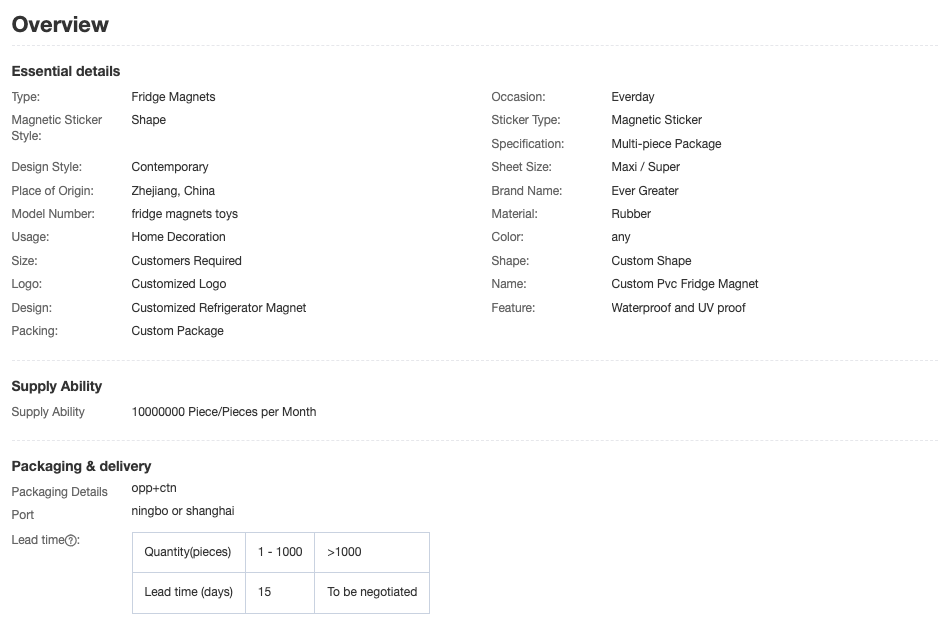Click the 'Packaging Details' label

tap(60, 492)
